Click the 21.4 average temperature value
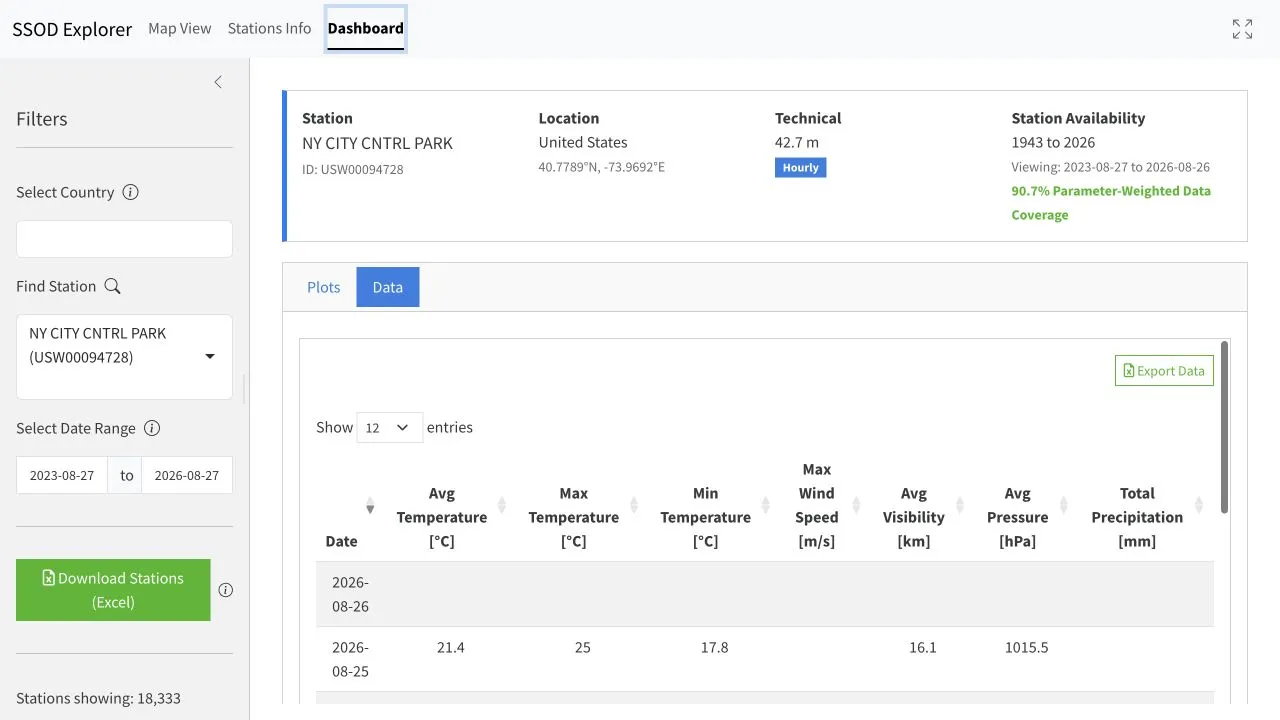The width and height of the screenshot is (1280, 720). [451, 647]
